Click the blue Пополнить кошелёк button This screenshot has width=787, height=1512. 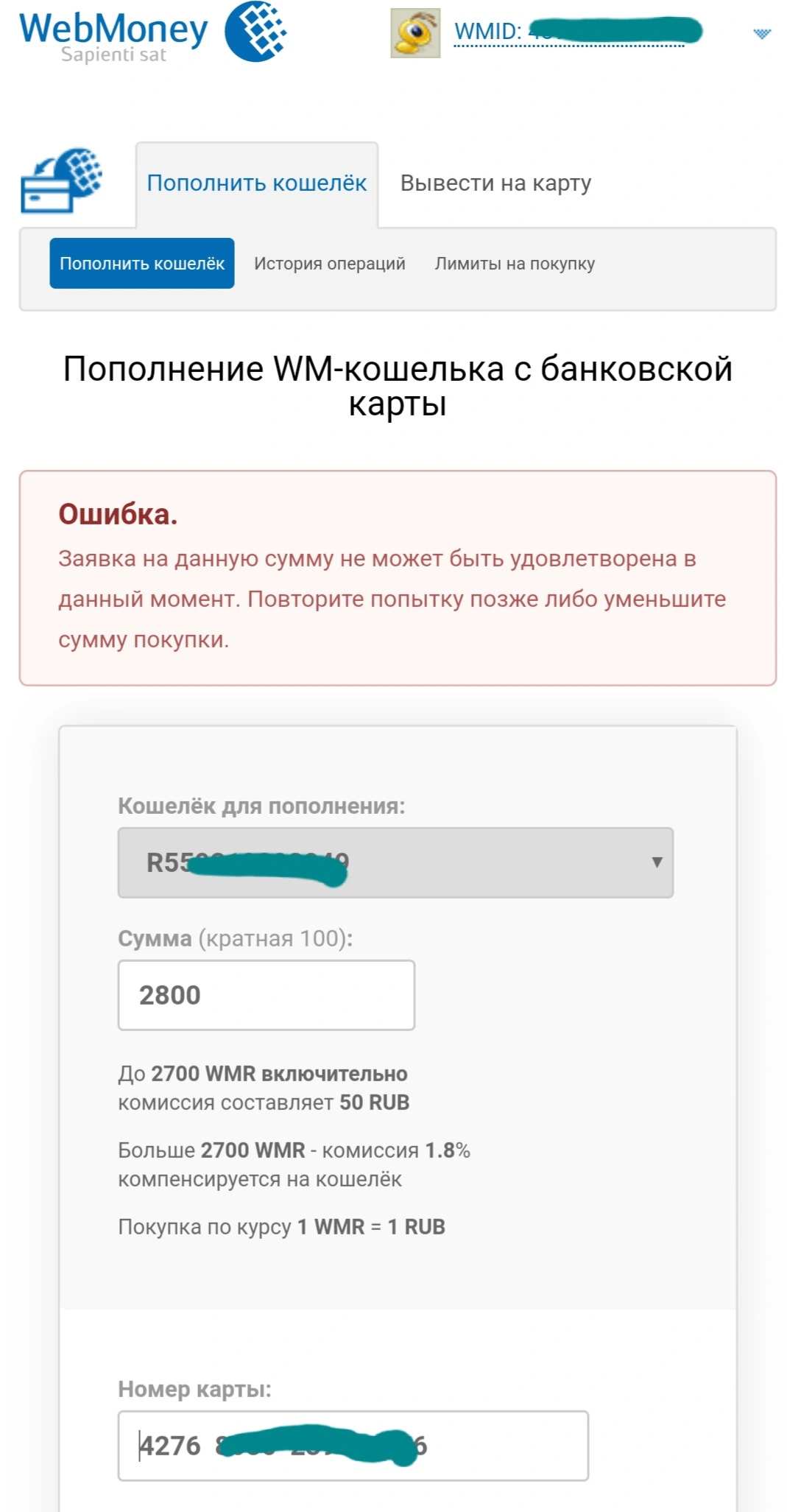pyautogui.click(x=142, y=263)
